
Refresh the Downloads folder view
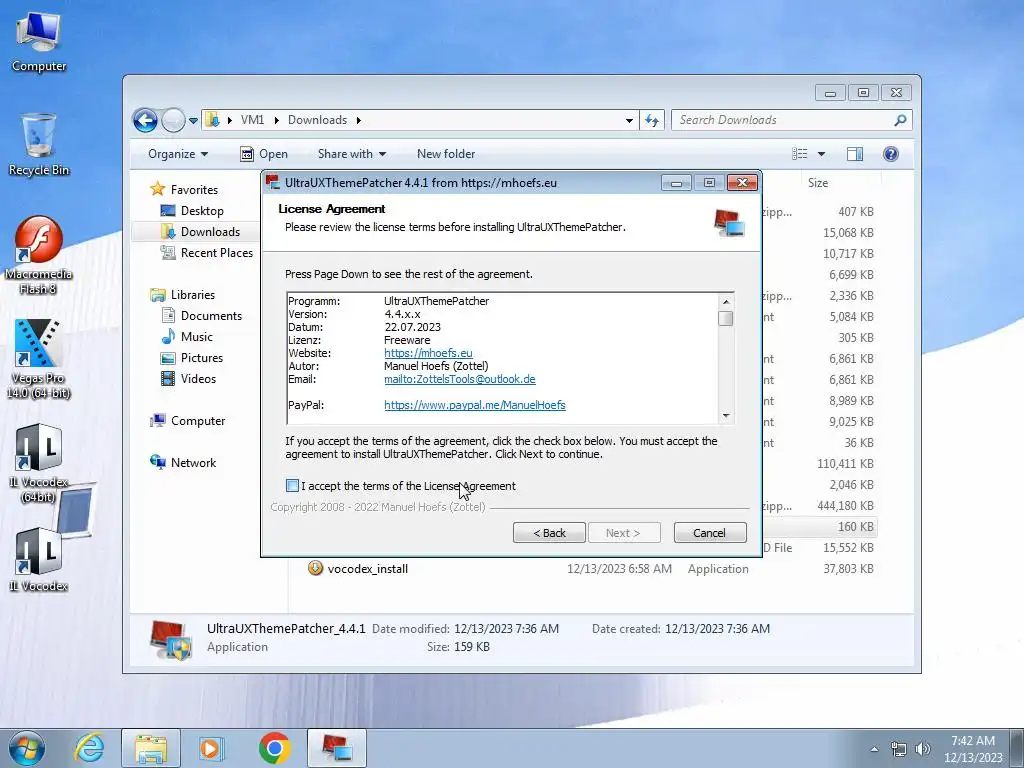[652, 120]
